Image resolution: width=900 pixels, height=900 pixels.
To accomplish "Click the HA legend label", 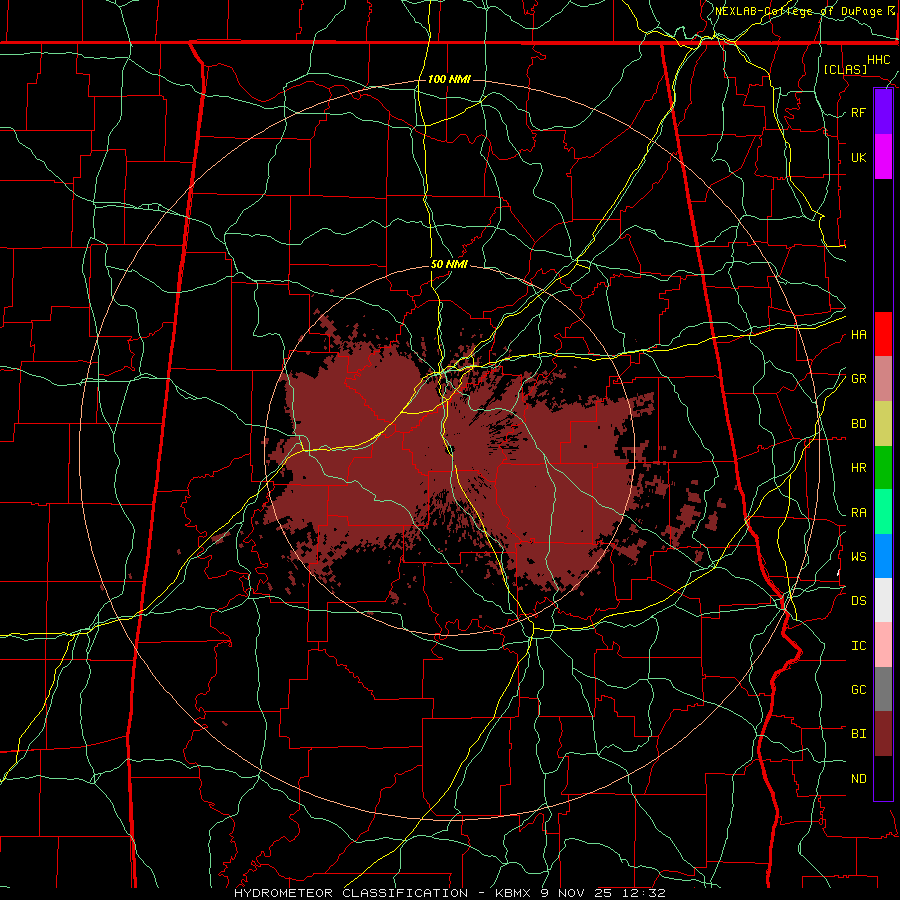I will click(x=858, y=334).
